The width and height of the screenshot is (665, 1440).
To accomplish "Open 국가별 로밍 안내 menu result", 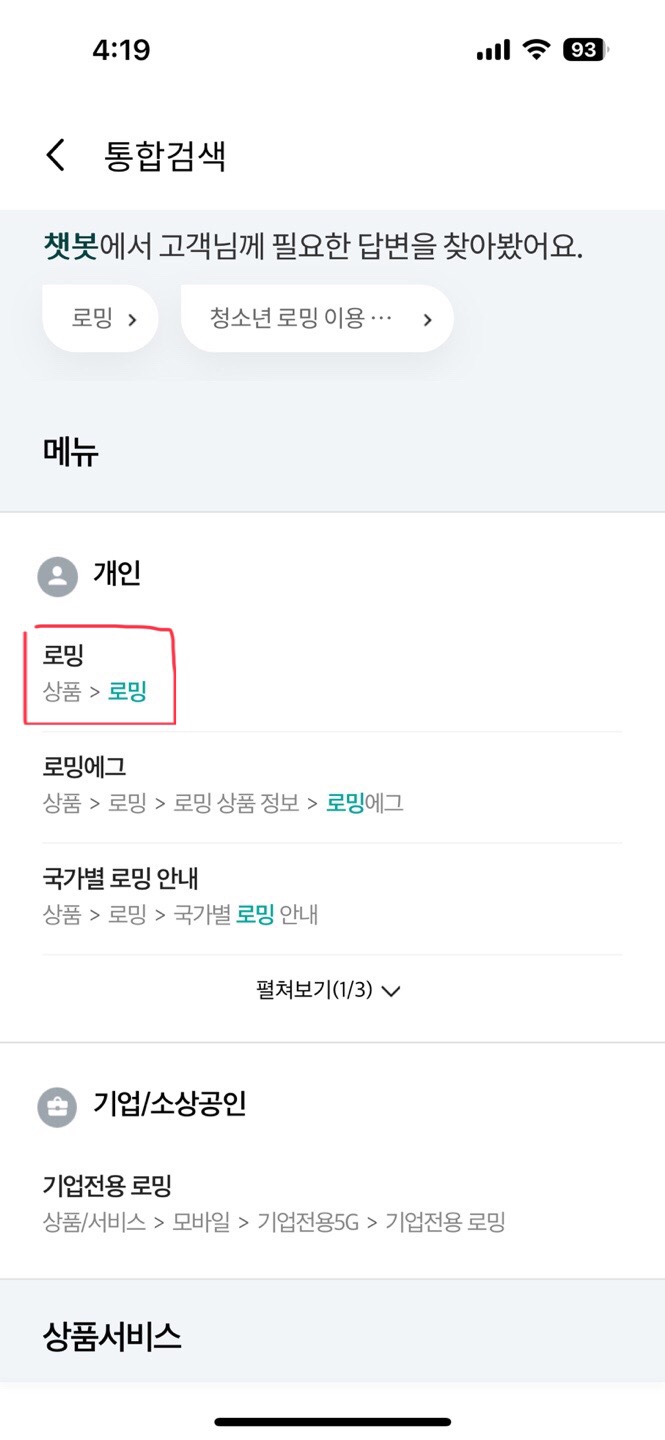I will tap(121, 878).
